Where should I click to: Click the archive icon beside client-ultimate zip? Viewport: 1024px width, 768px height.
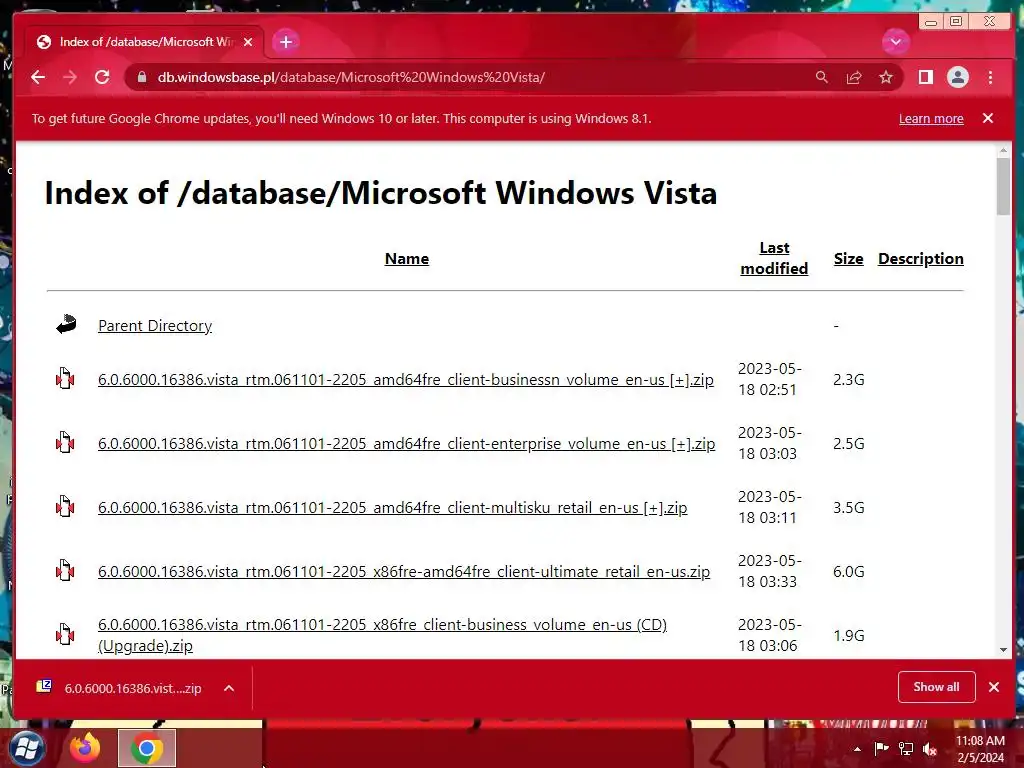[x=65, y=570]
